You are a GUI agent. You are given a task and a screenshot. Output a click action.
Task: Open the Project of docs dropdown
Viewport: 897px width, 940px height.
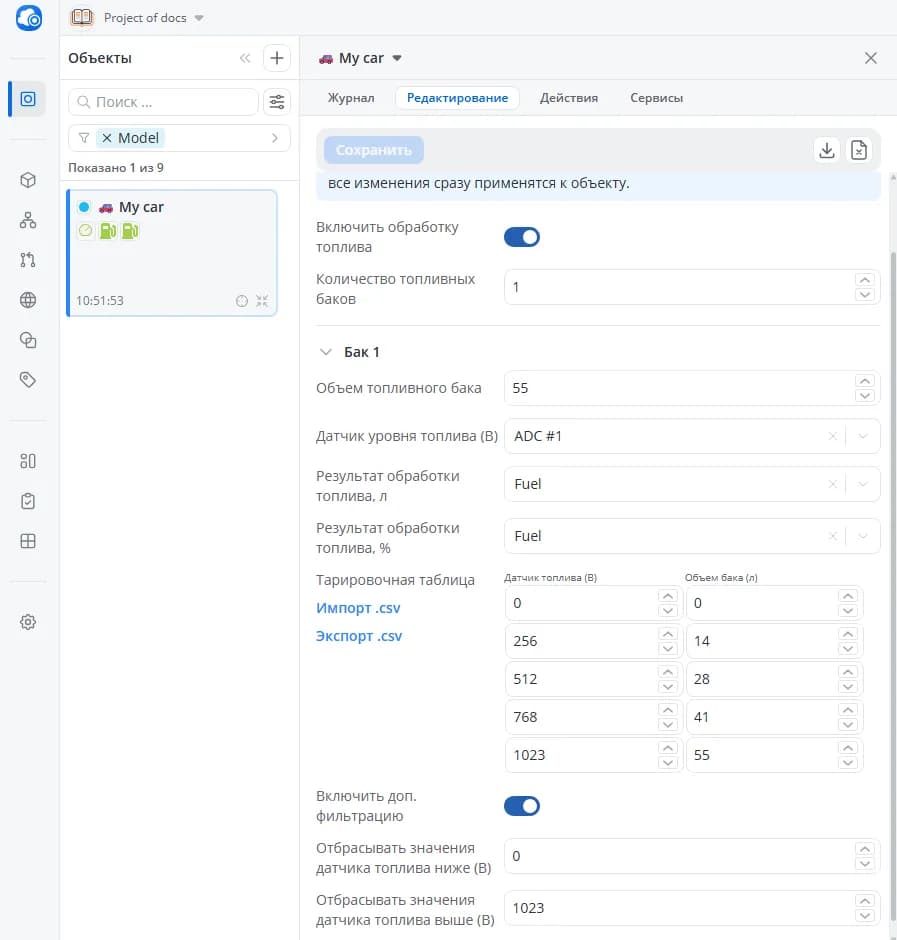click(x=138, y=18)
